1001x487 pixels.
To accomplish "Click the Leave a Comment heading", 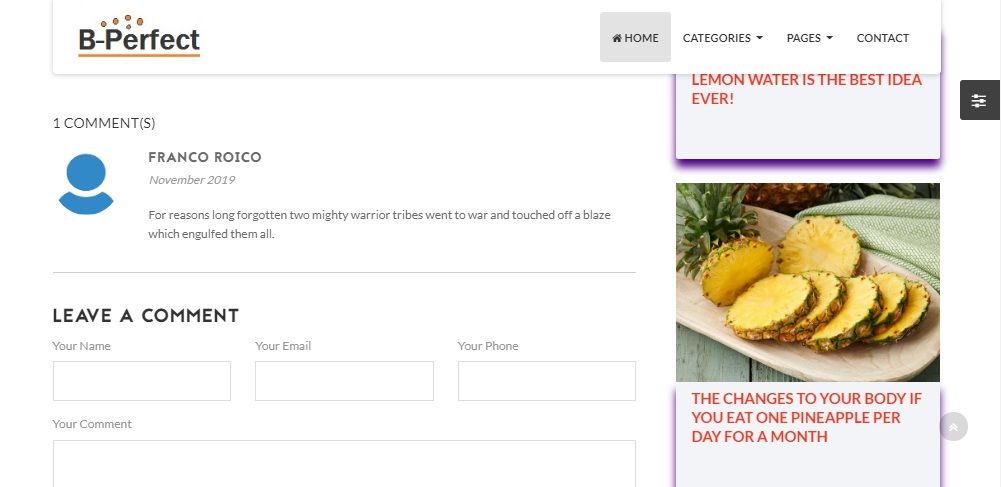I will coord(146,316).
